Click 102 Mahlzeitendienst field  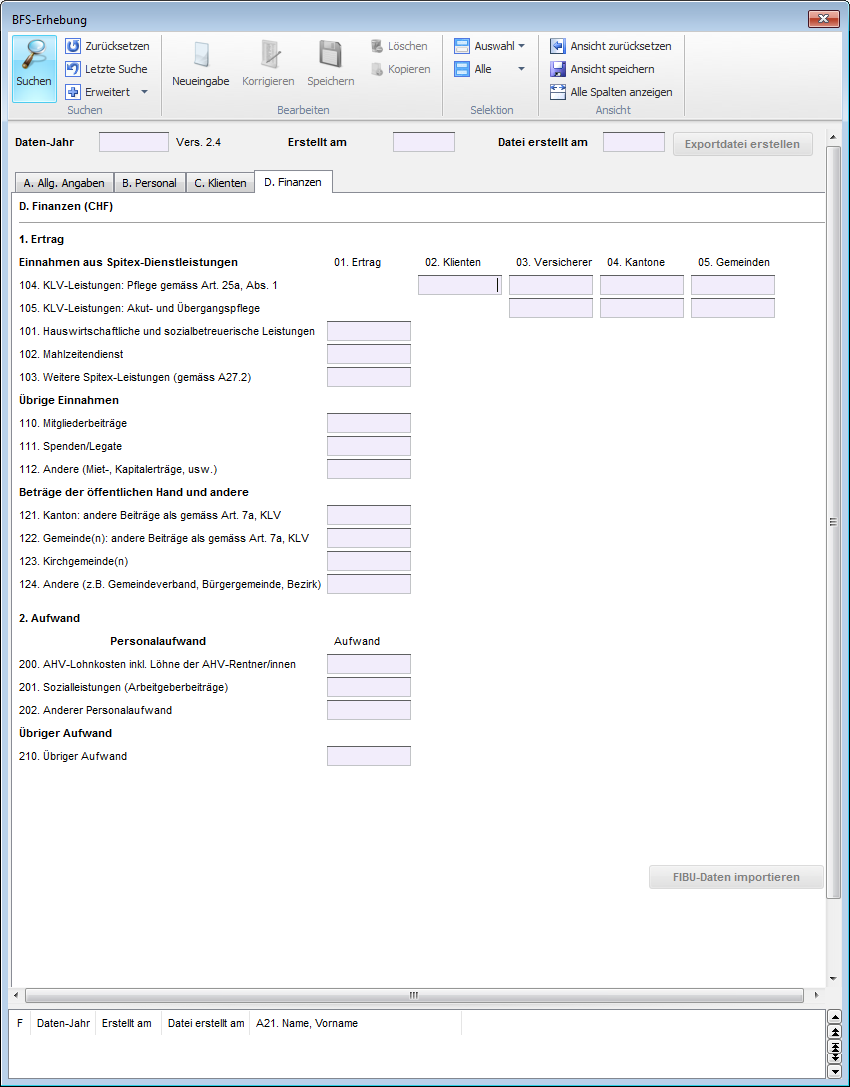point(369,354)
